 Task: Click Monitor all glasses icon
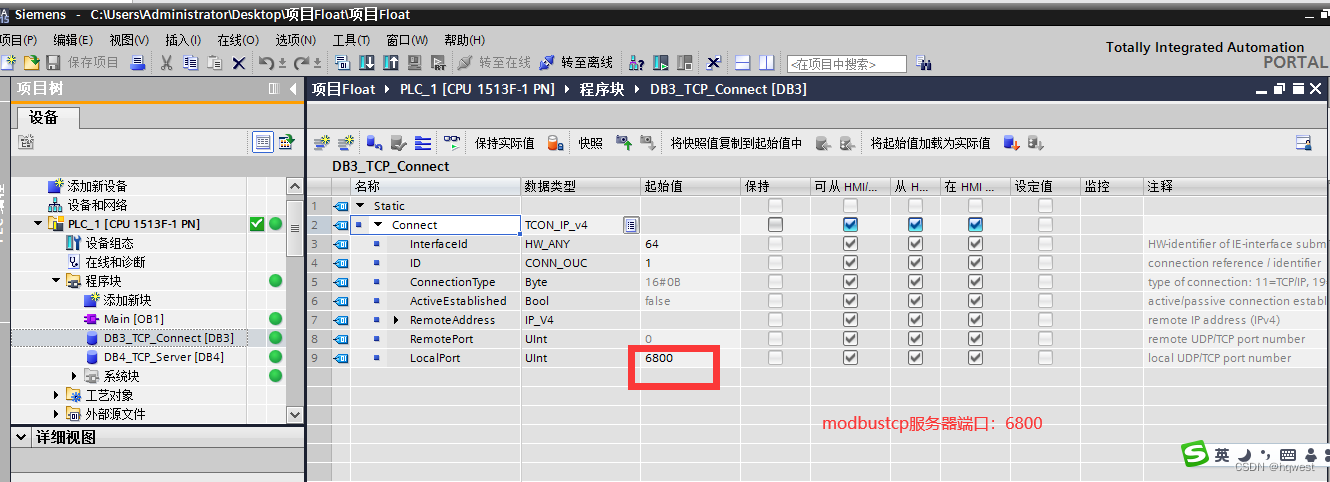coord(452,143)
